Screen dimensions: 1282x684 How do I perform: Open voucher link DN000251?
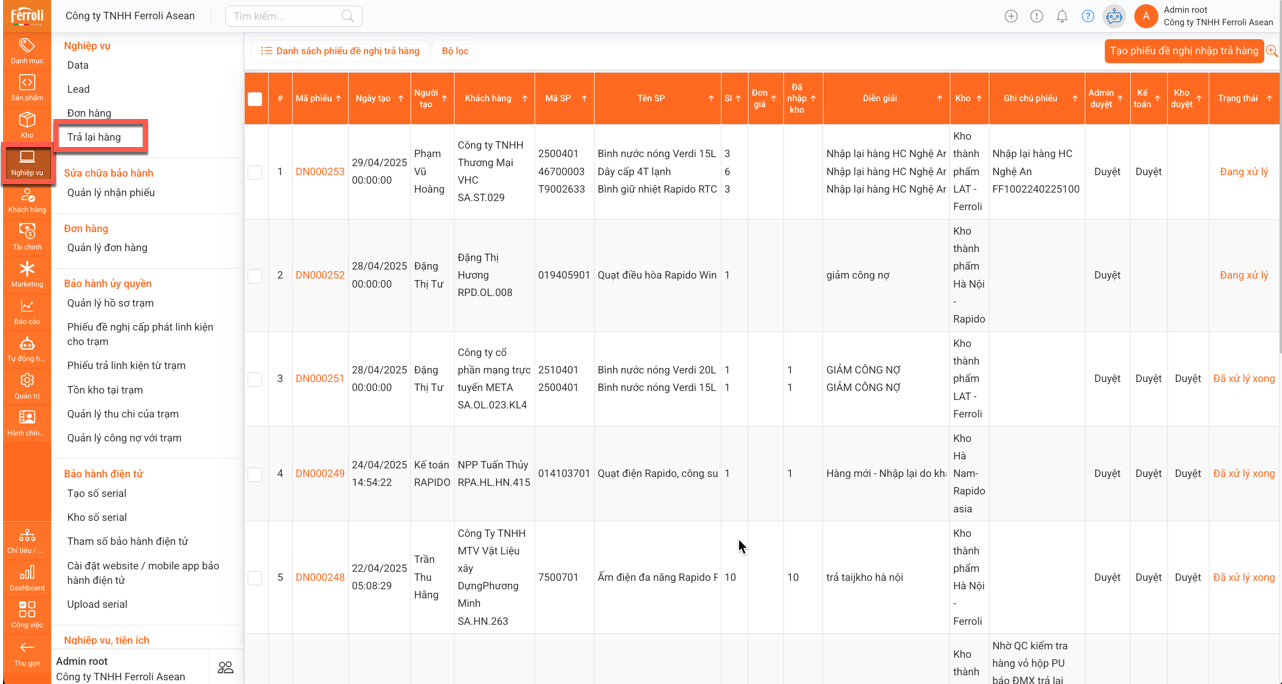[320, 379]
